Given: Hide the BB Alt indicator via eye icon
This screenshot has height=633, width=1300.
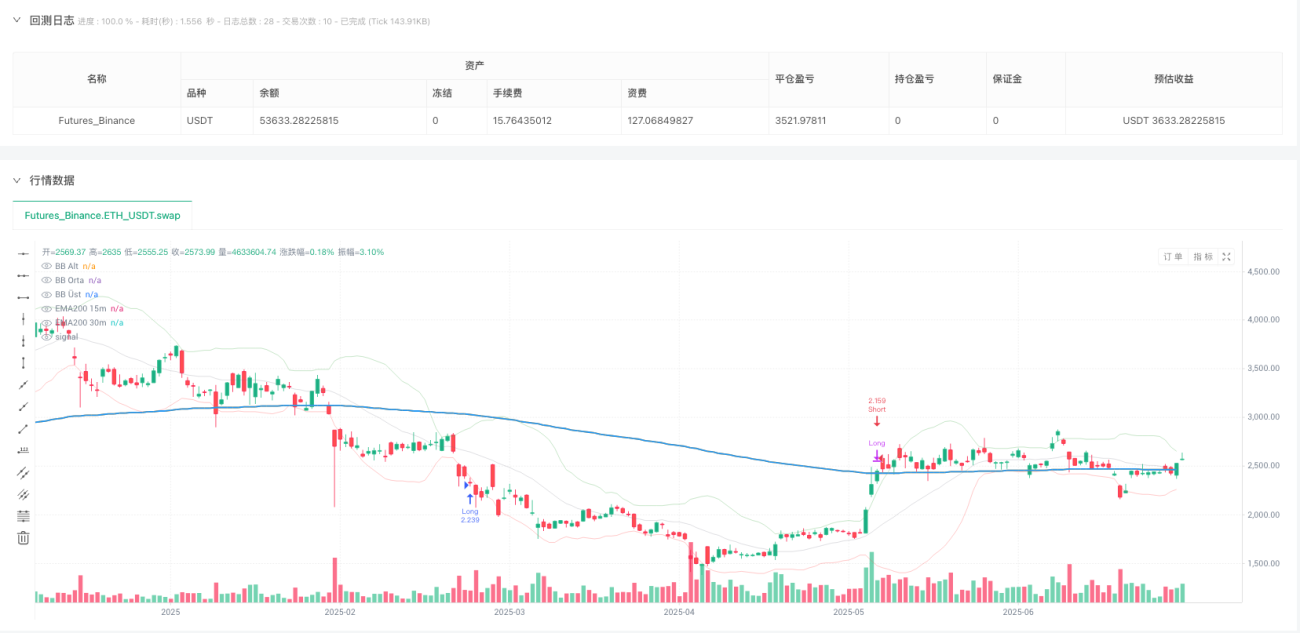Looking at the screenshot, I should coord(46,266).
